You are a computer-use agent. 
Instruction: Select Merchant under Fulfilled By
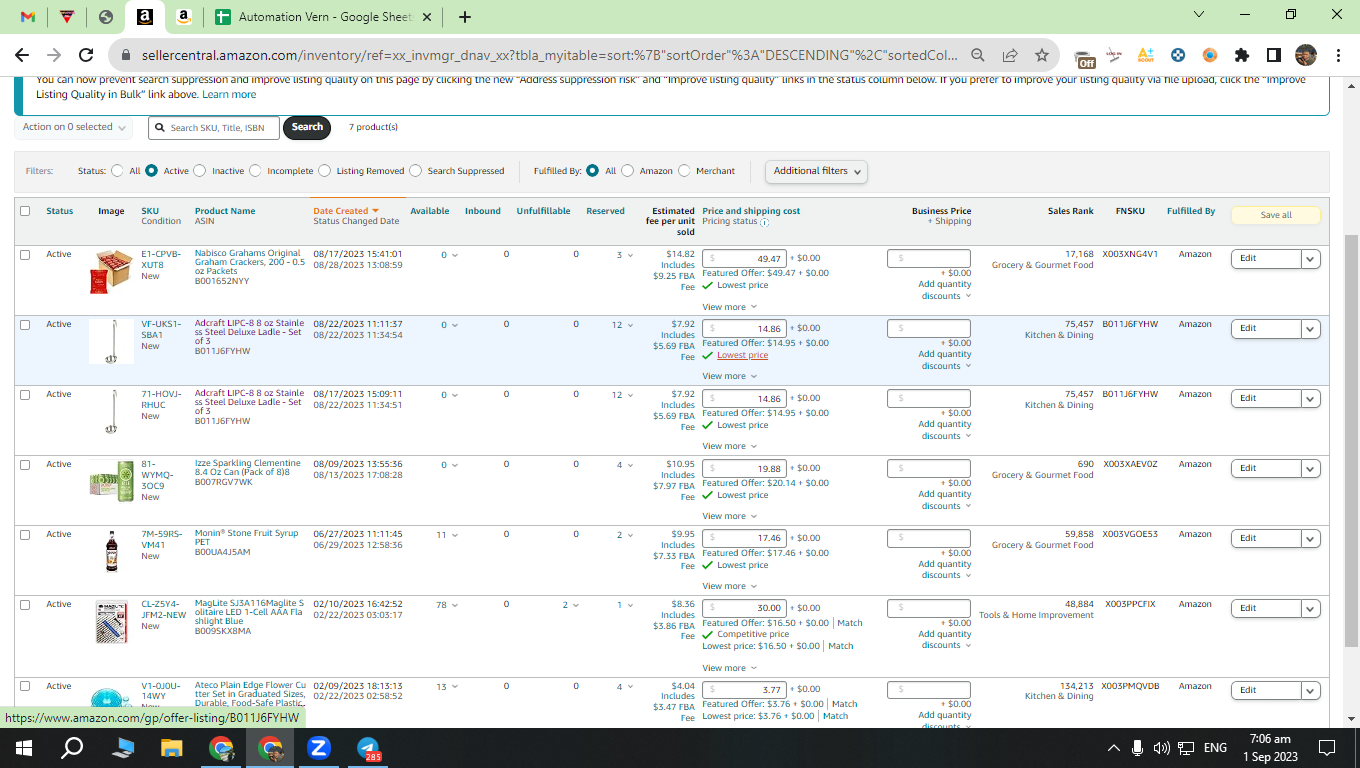click(684, 171)
